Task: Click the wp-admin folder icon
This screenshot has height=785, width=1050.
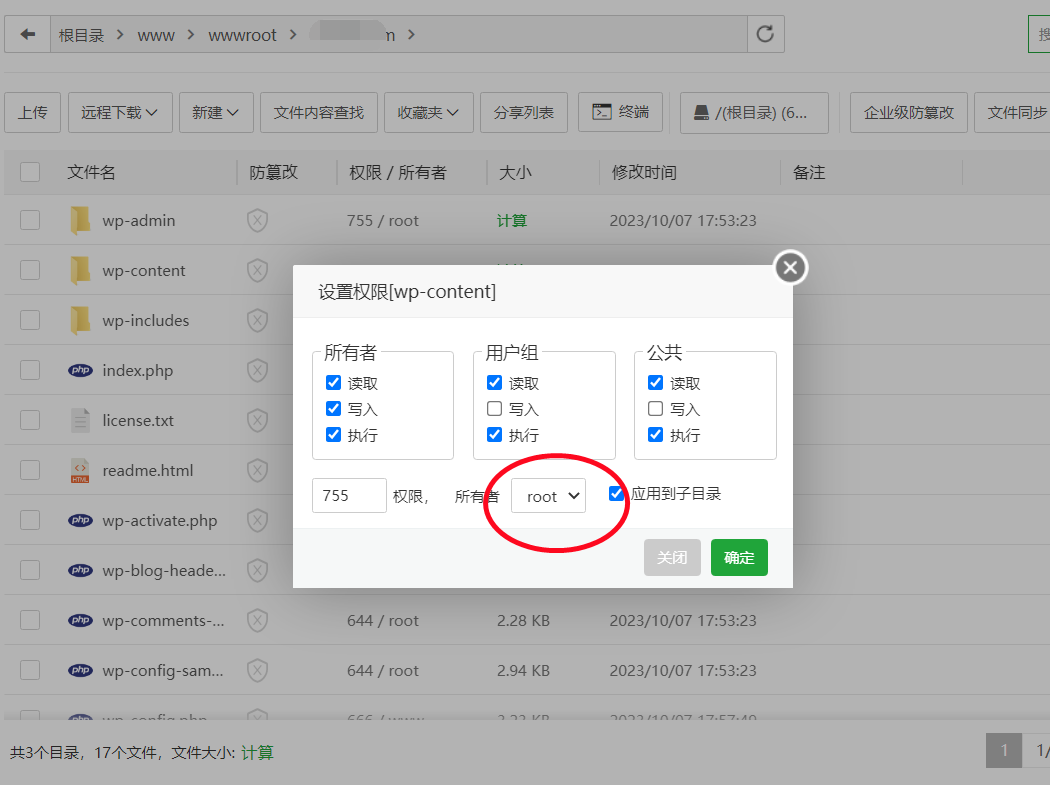Action: pos(80,220)
